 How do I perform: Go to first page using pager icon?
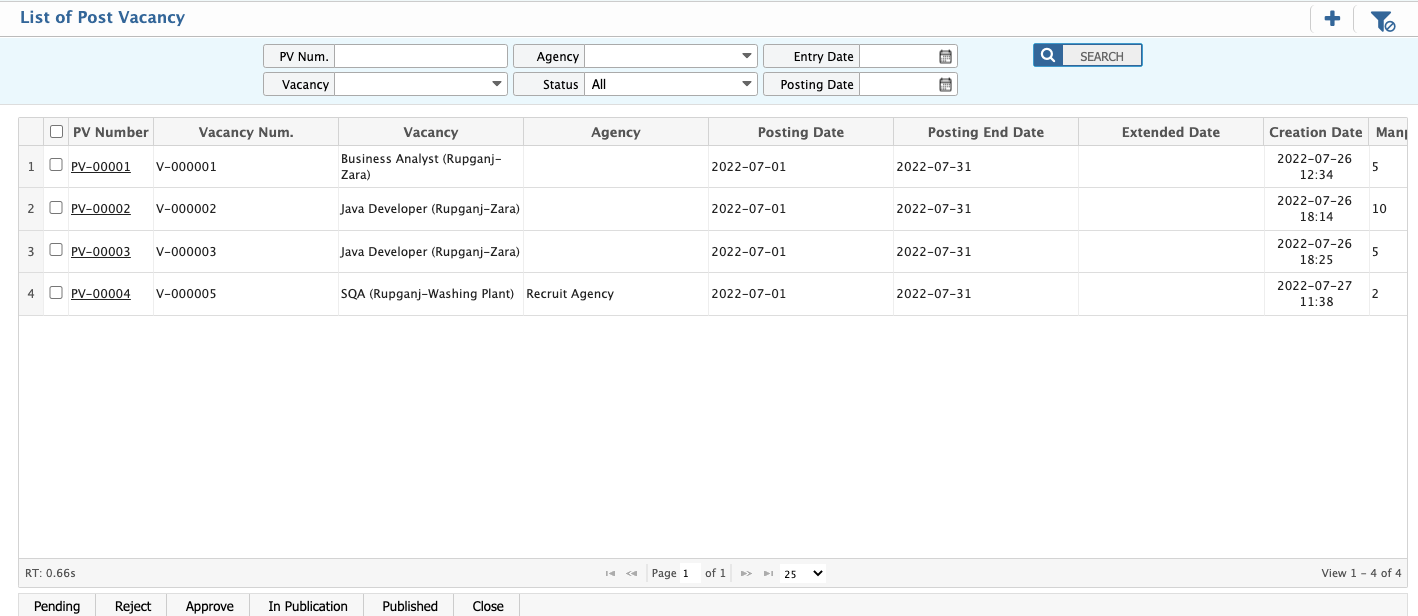click(610, 573)
